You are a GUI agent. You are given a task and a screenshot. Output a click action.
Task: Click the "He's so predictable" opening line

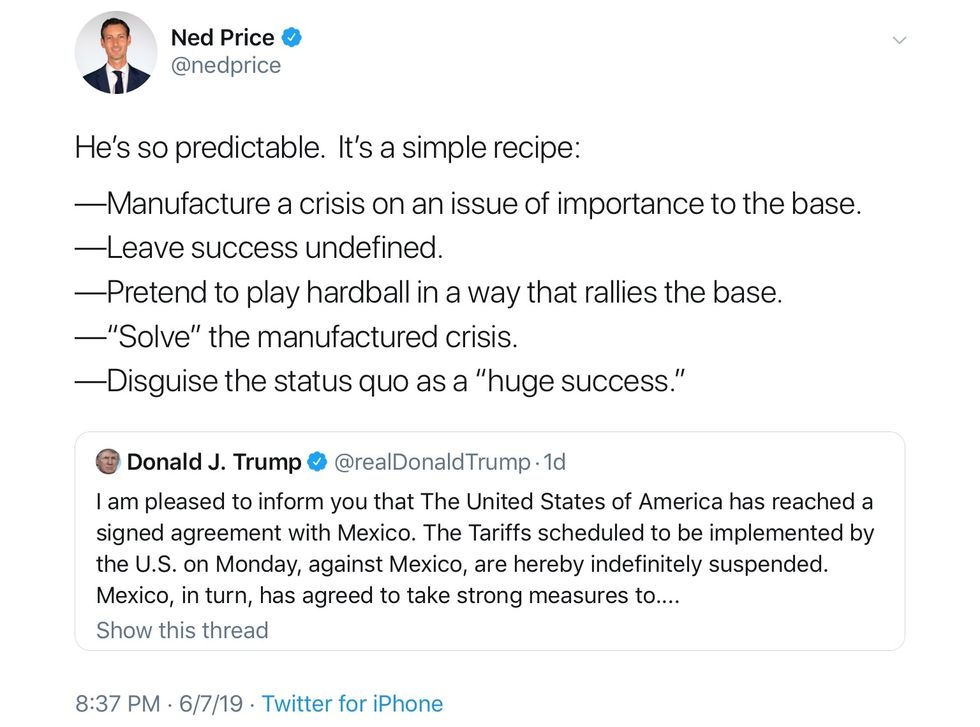tap(327, 149)
